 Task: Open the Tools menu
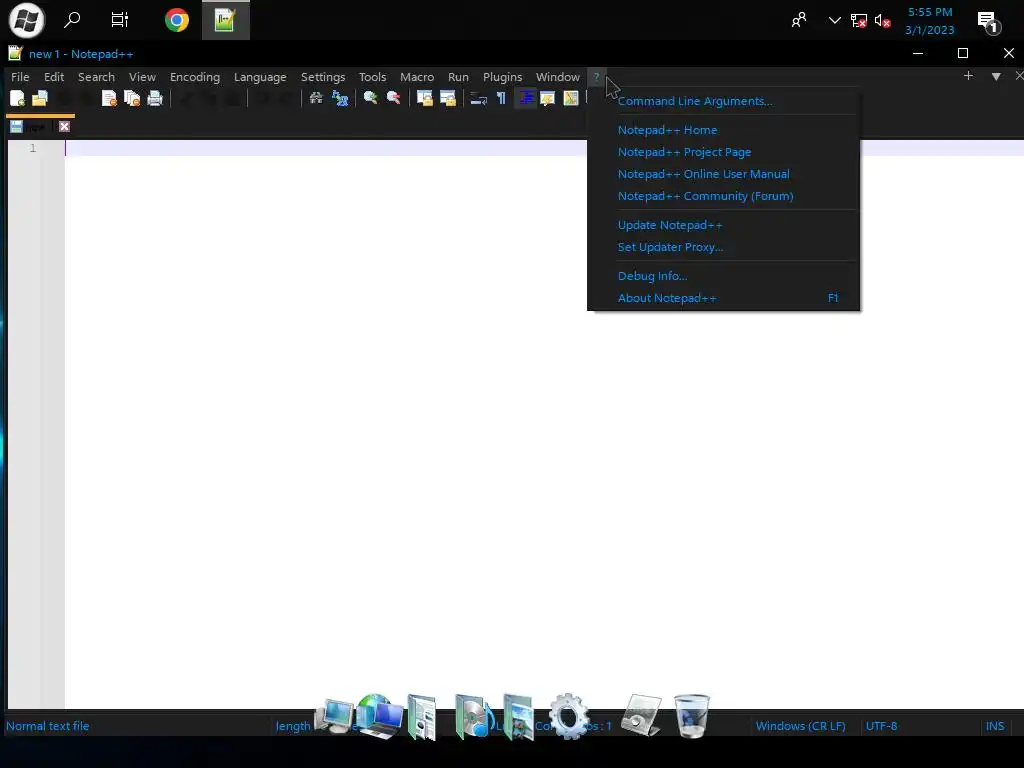[372, 77]
